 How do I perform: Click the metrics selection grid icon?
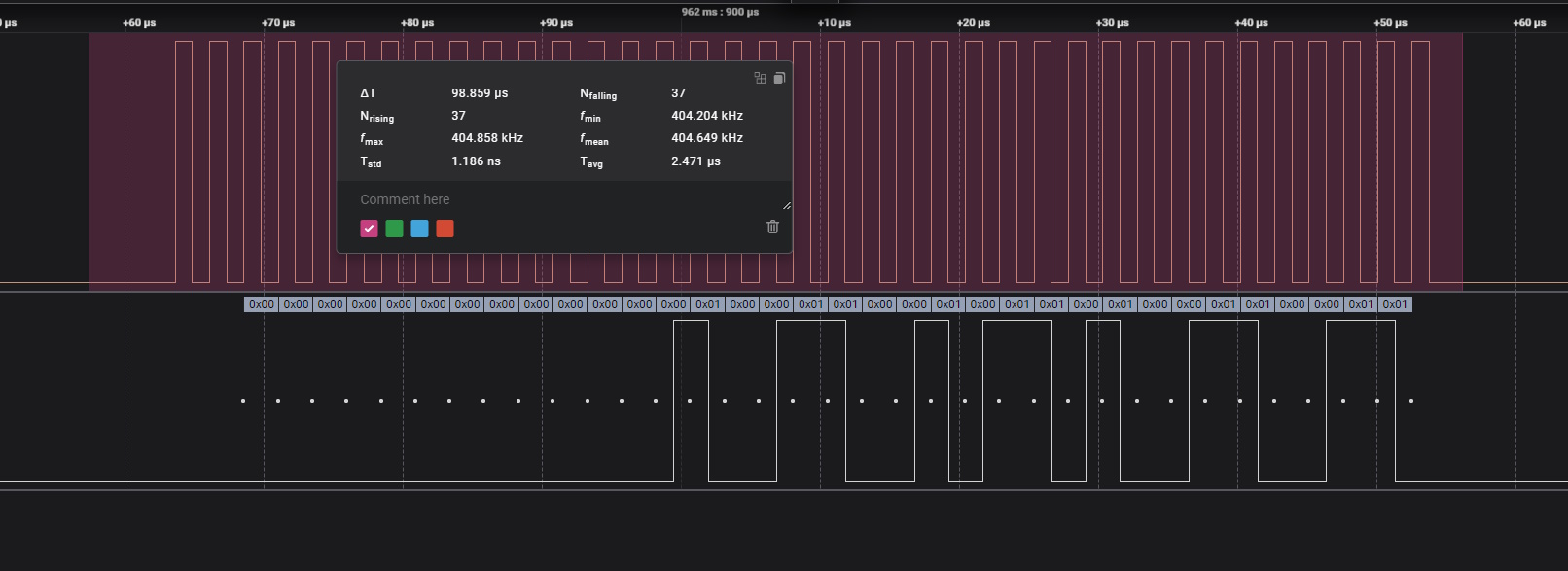761,78
